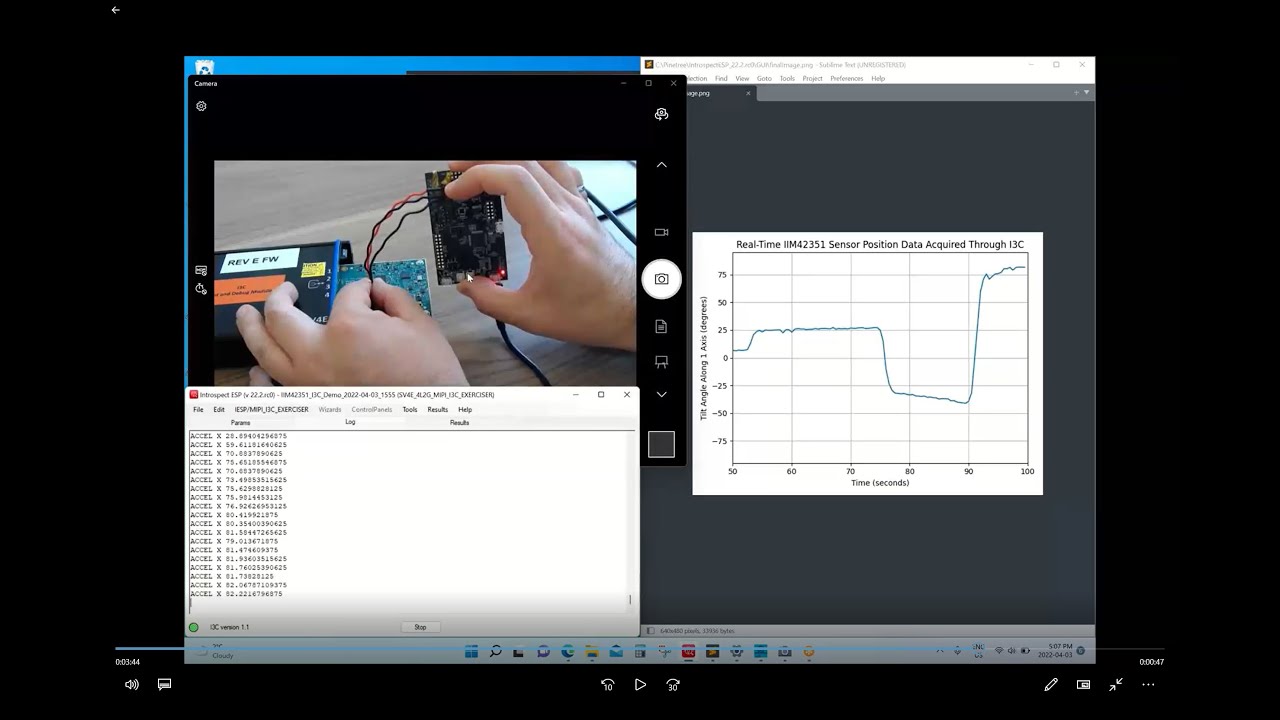Play the video
This screenshot has width=1280, height=720.
tap(640, 685)
